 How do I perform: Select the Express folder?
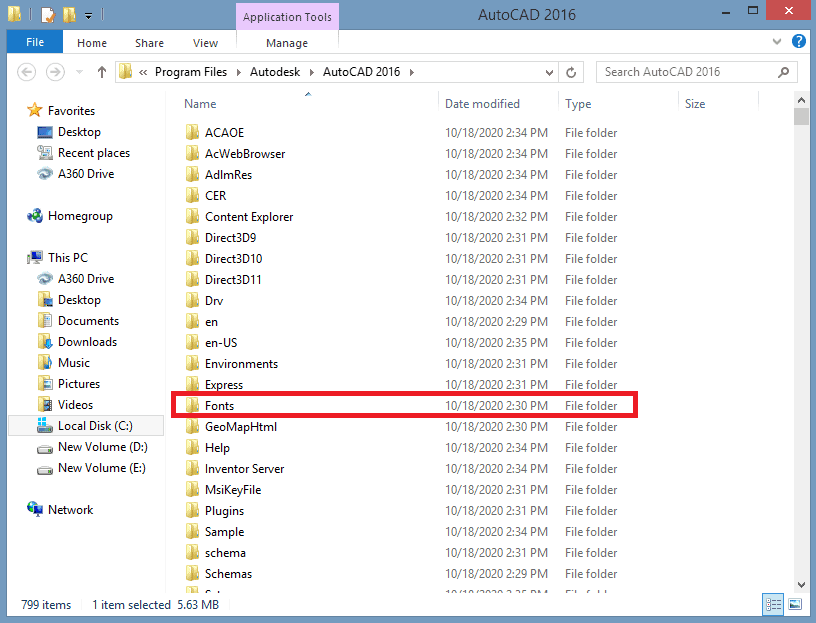tap(224, 385)
